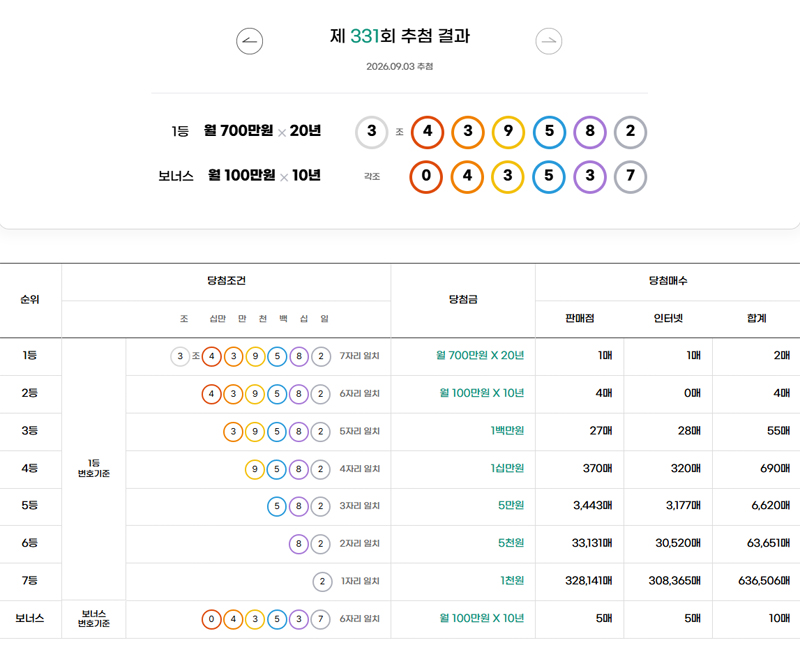
Task: Click the gray ball 7 in bonus numbers
Action: click(630, 177)
